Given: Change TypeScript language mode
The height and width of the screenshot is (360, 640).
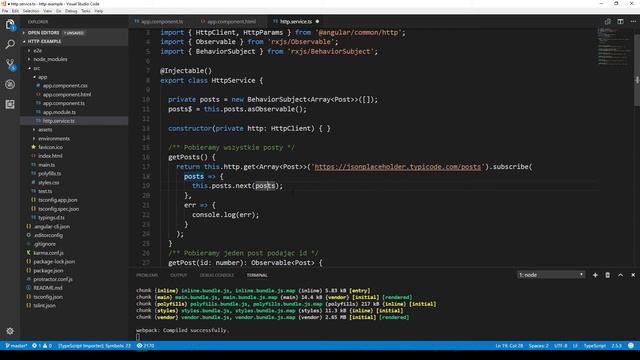Looking at the screenshot, I should [594, 346].
